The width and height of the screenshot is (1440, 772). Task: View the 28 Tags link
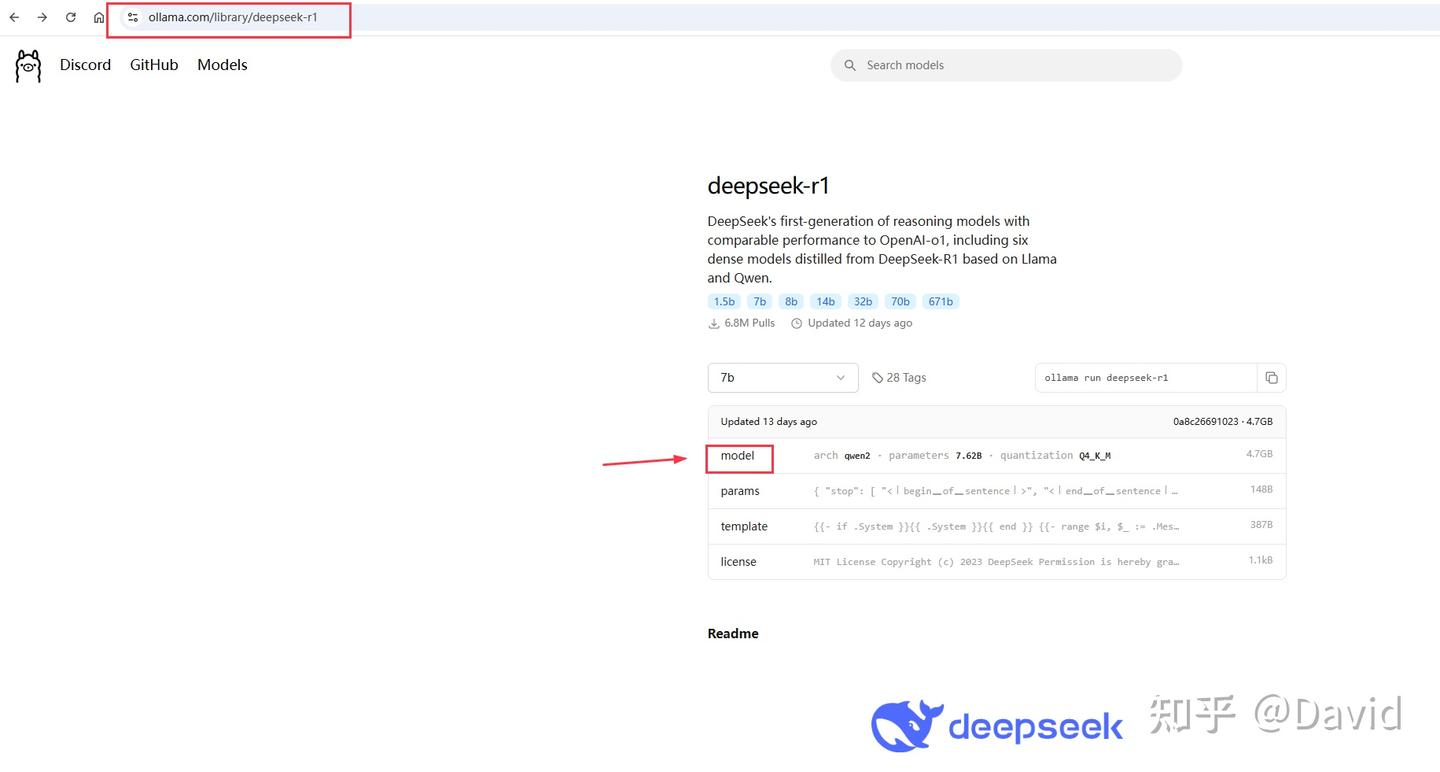pos(899,378)
